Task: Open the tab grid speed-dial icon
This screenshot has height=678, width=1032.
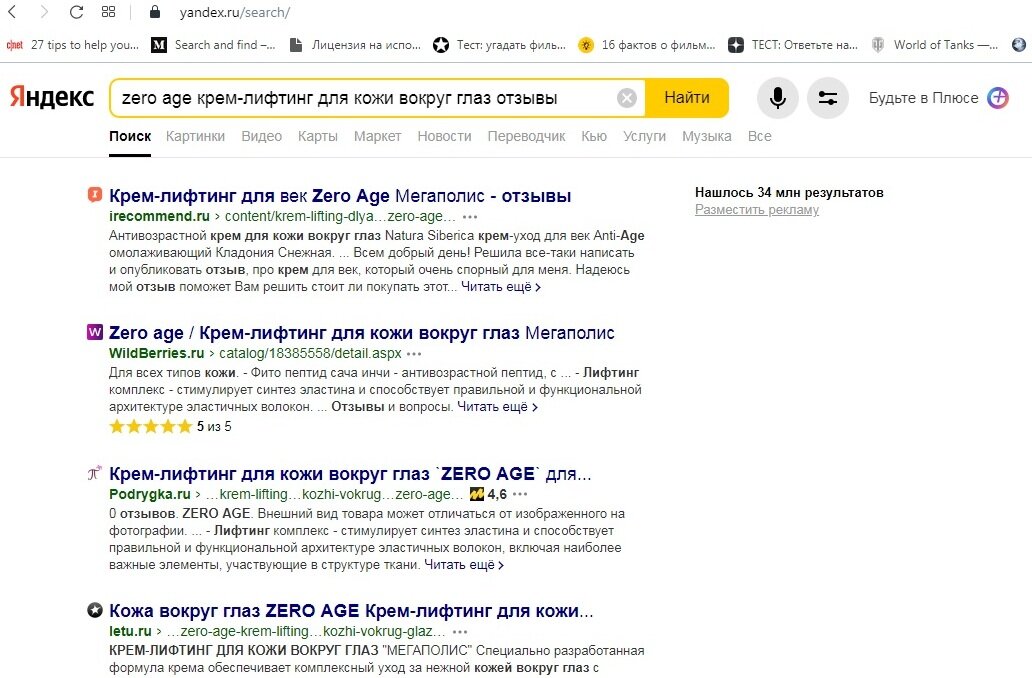Action: [x=109, y=11]
